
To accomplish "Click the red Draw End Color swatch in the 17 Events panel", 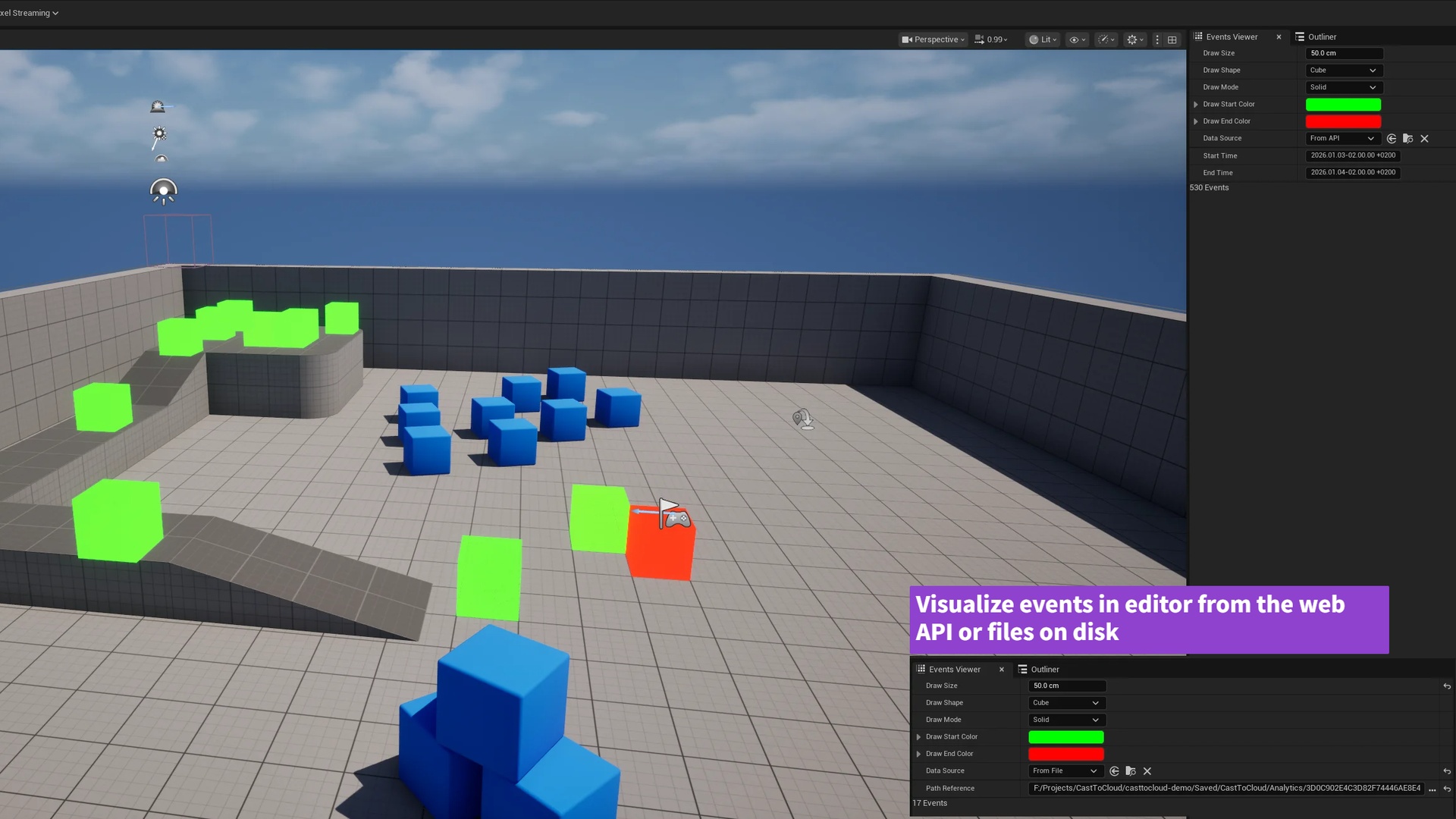I will click(1066, 755).
